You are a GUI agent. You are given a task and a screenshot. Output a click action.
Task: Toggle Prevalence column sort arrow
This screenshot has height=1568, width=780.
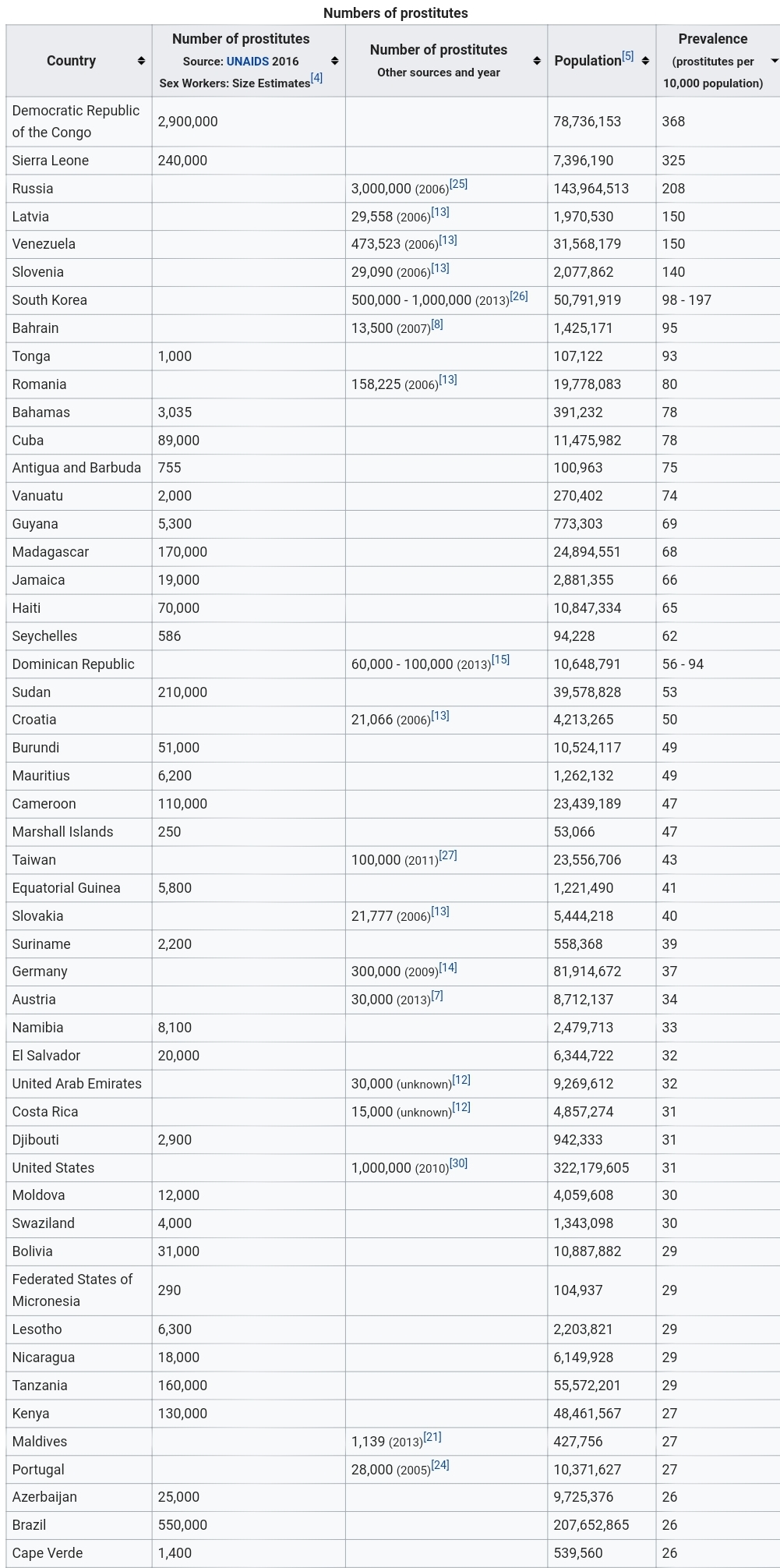[774, 61]
